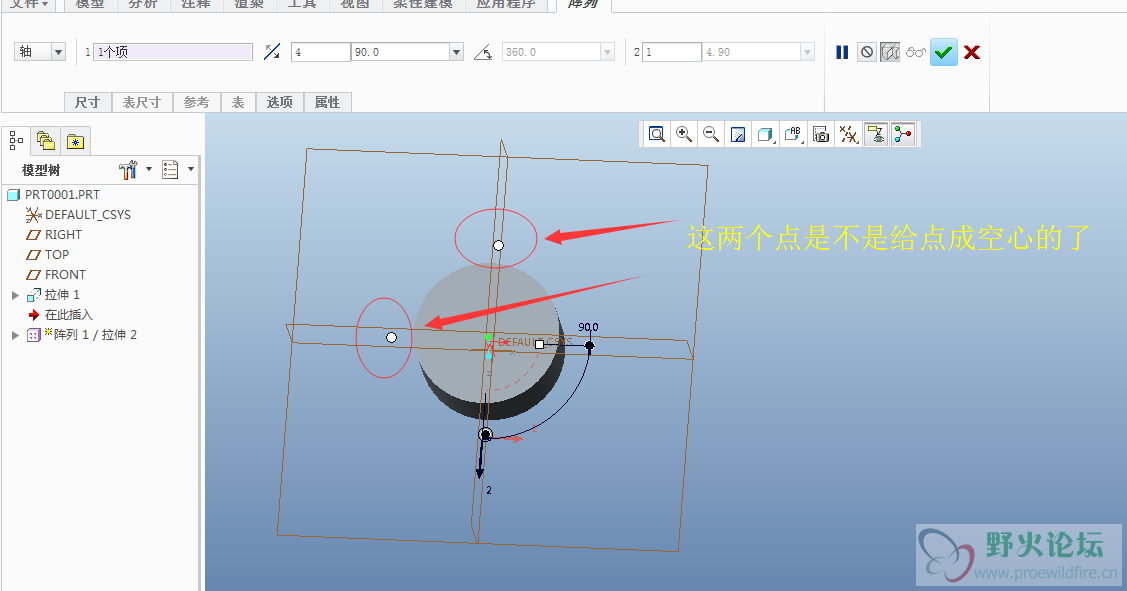Click the Zoom Out magnifier icon
The height and width of the screenshot is (591, 1127).
[711, 134]
